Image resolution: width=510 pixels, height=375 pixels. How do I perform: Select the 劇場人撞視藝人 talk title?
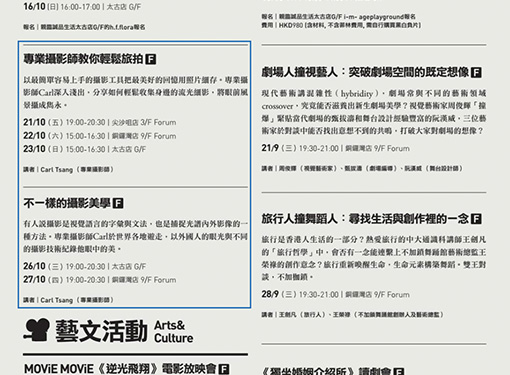tap(299, 72)
